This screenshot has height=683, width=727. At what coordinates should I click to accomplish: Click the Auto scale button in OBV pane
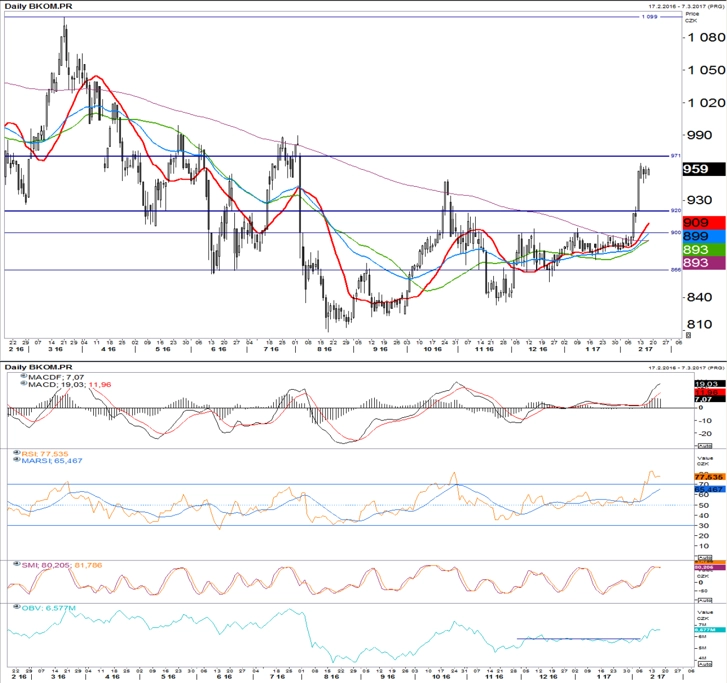click(704, 664)
